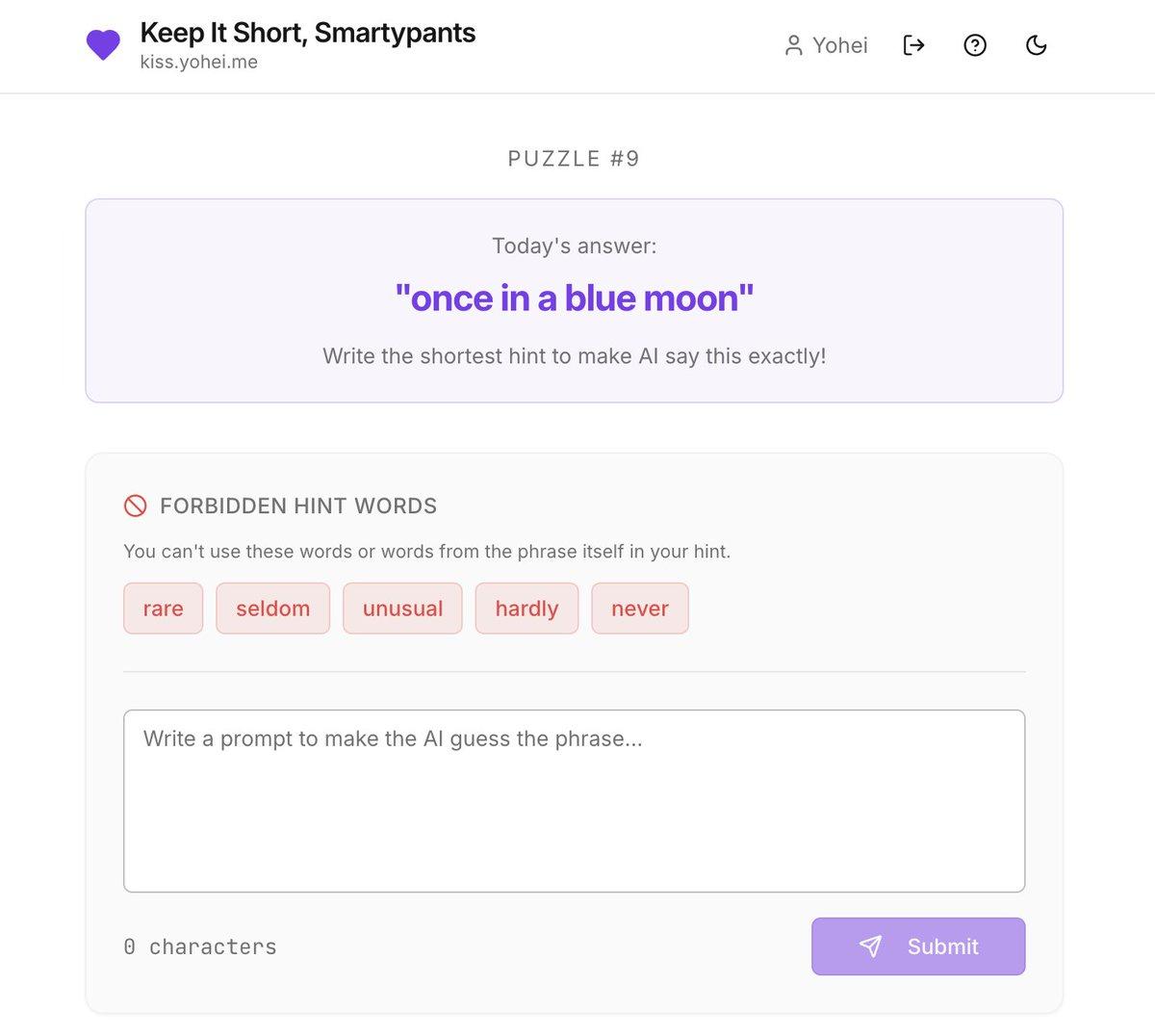The image size is (1155, 1036).
Task: Click the kiss.yohei.me site link
Action: pos(198,65)
